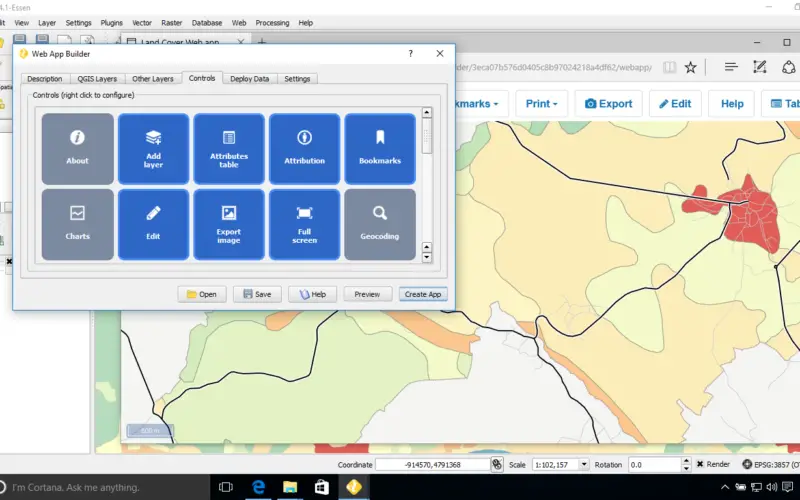Toggle the Full screen control tile
800x500 pixels.
(304, 224)
